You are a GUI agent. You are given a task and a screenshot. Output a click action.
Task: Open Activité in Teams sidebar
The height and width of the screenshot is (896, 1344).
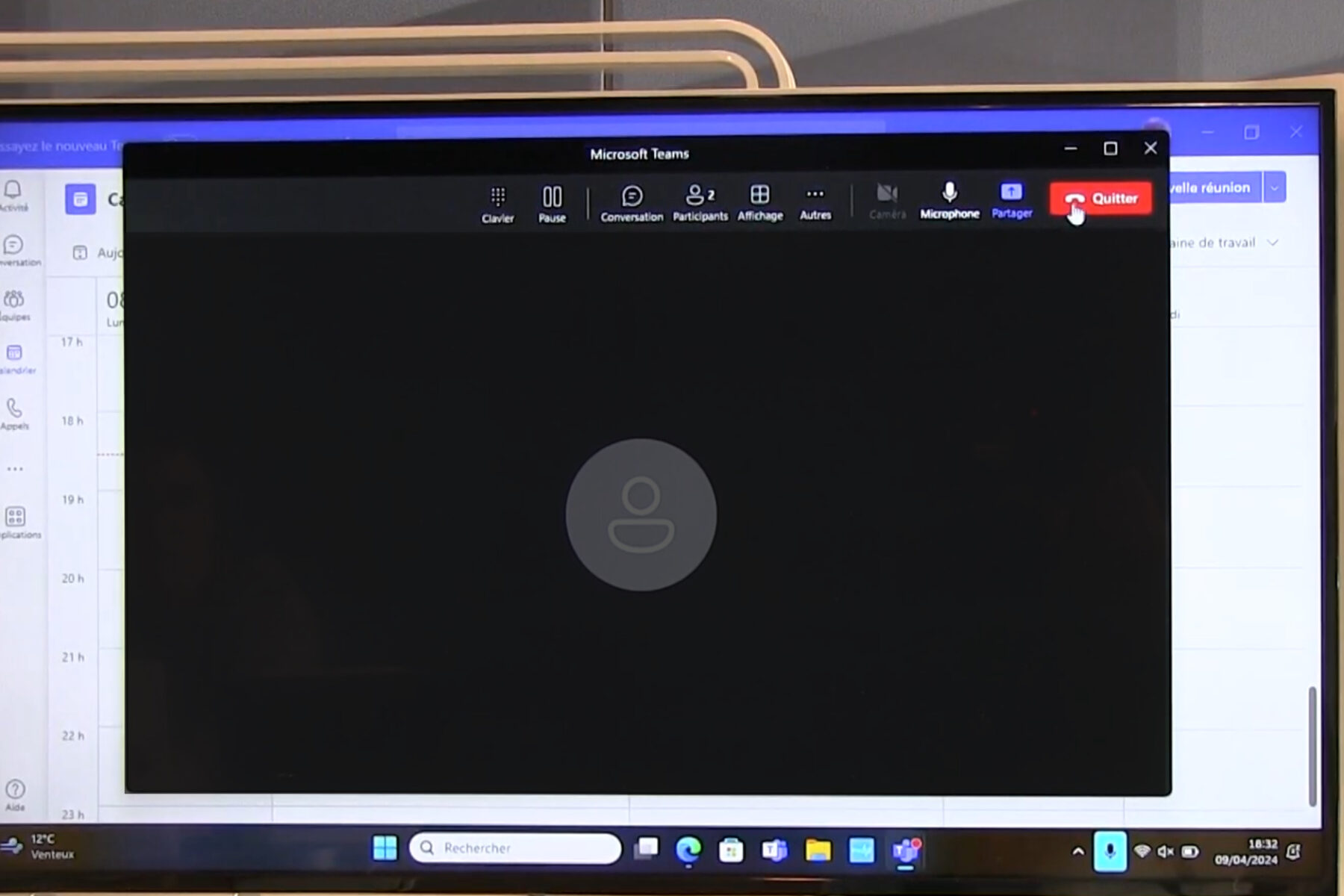[x=13, y=196]
